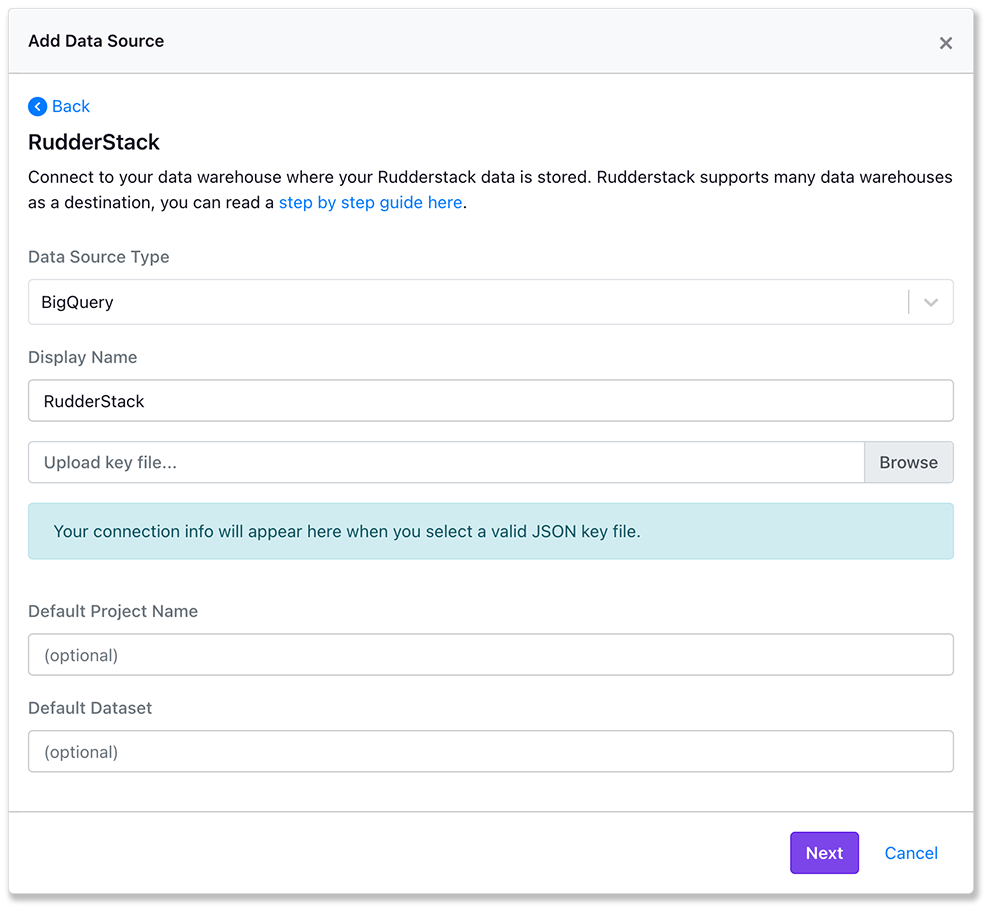
Task: Click the Default Dataset input
Action: point(490,752)
